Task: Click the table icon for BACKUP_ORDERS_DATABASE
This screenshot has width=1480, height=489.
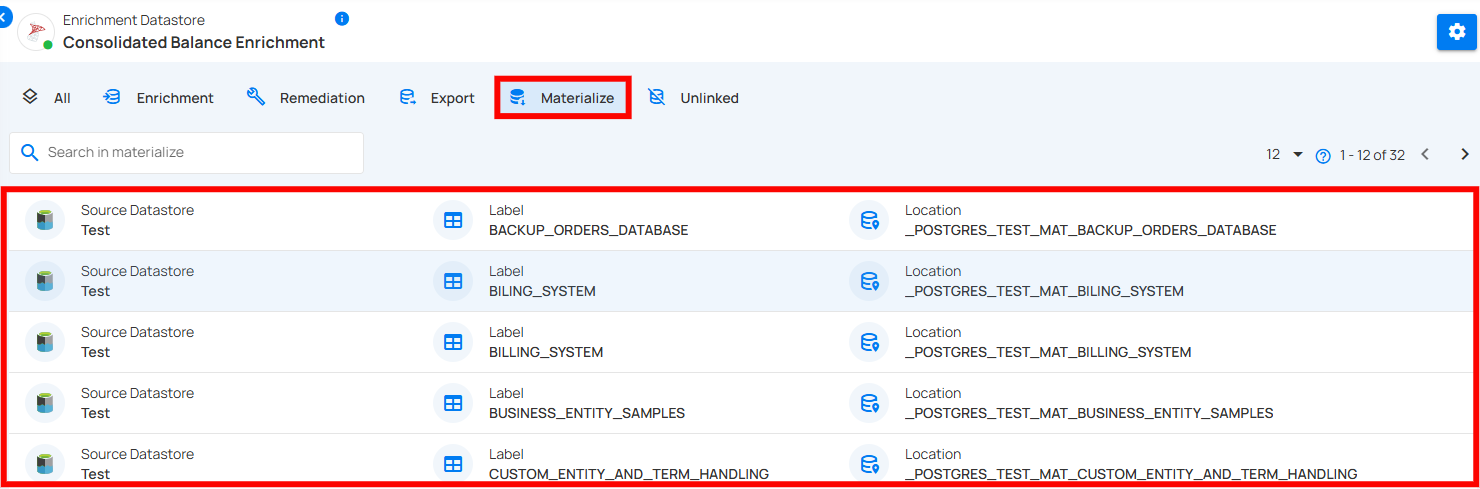Action: tap(453, 220)
